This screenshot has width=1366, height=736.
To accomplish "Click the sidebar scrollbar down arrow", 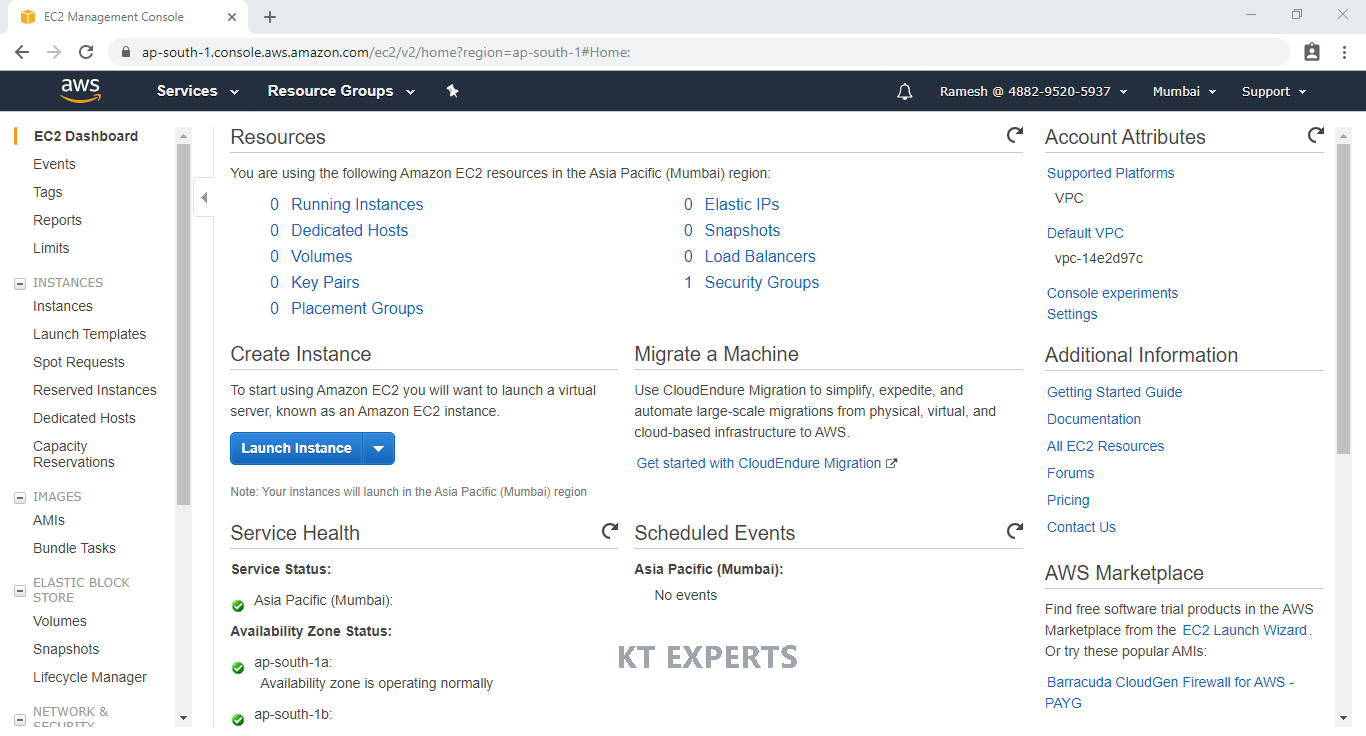I will pos(183,717).
